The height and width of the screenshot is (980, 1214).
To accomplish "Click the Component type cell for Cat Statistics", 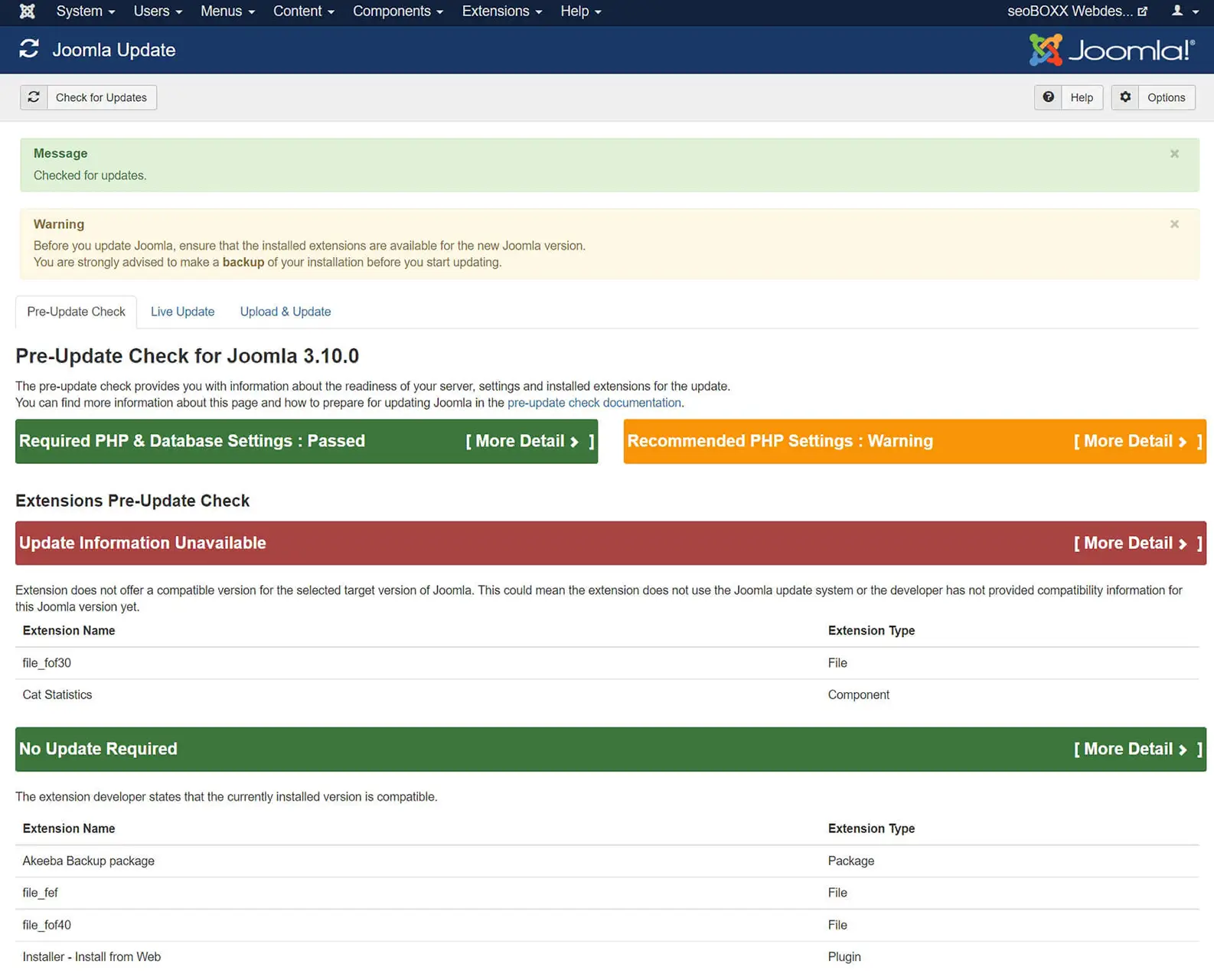I will click(x=859, y=695).
